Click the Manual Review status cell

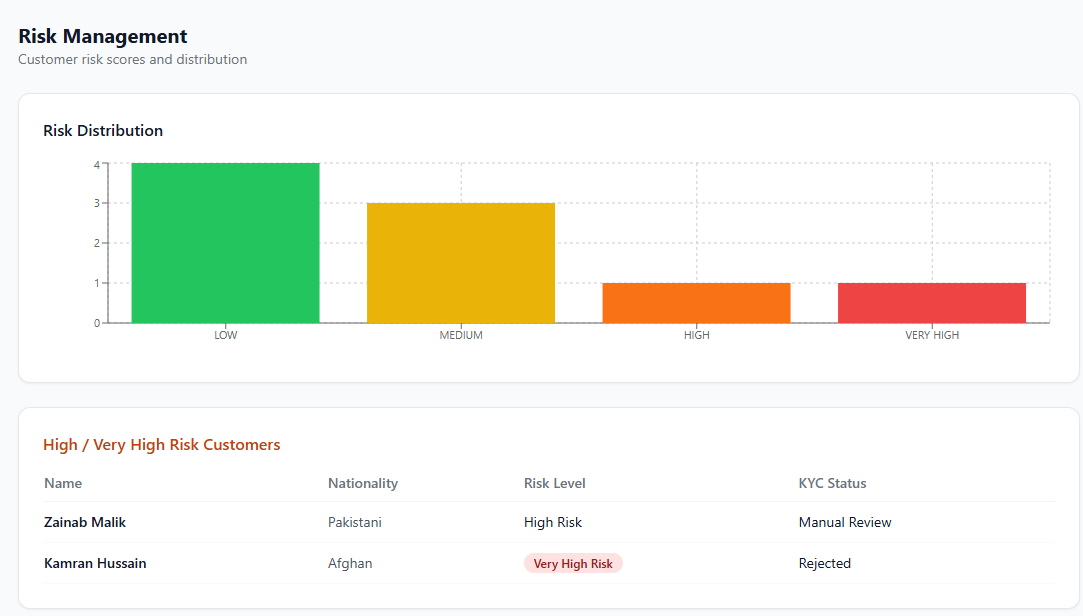845,523
